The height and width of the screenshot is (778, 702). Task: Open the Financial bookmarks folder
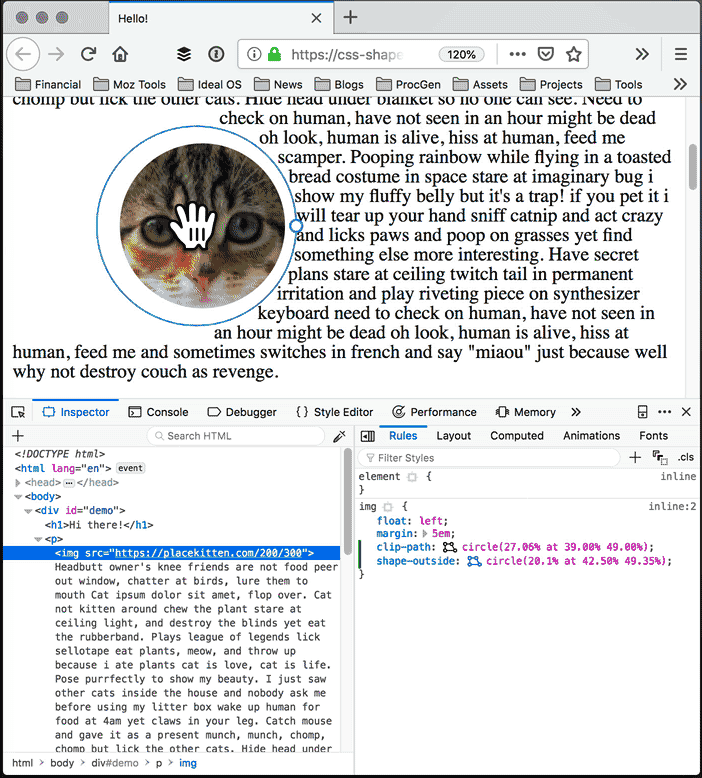click(x=48, y=84)
